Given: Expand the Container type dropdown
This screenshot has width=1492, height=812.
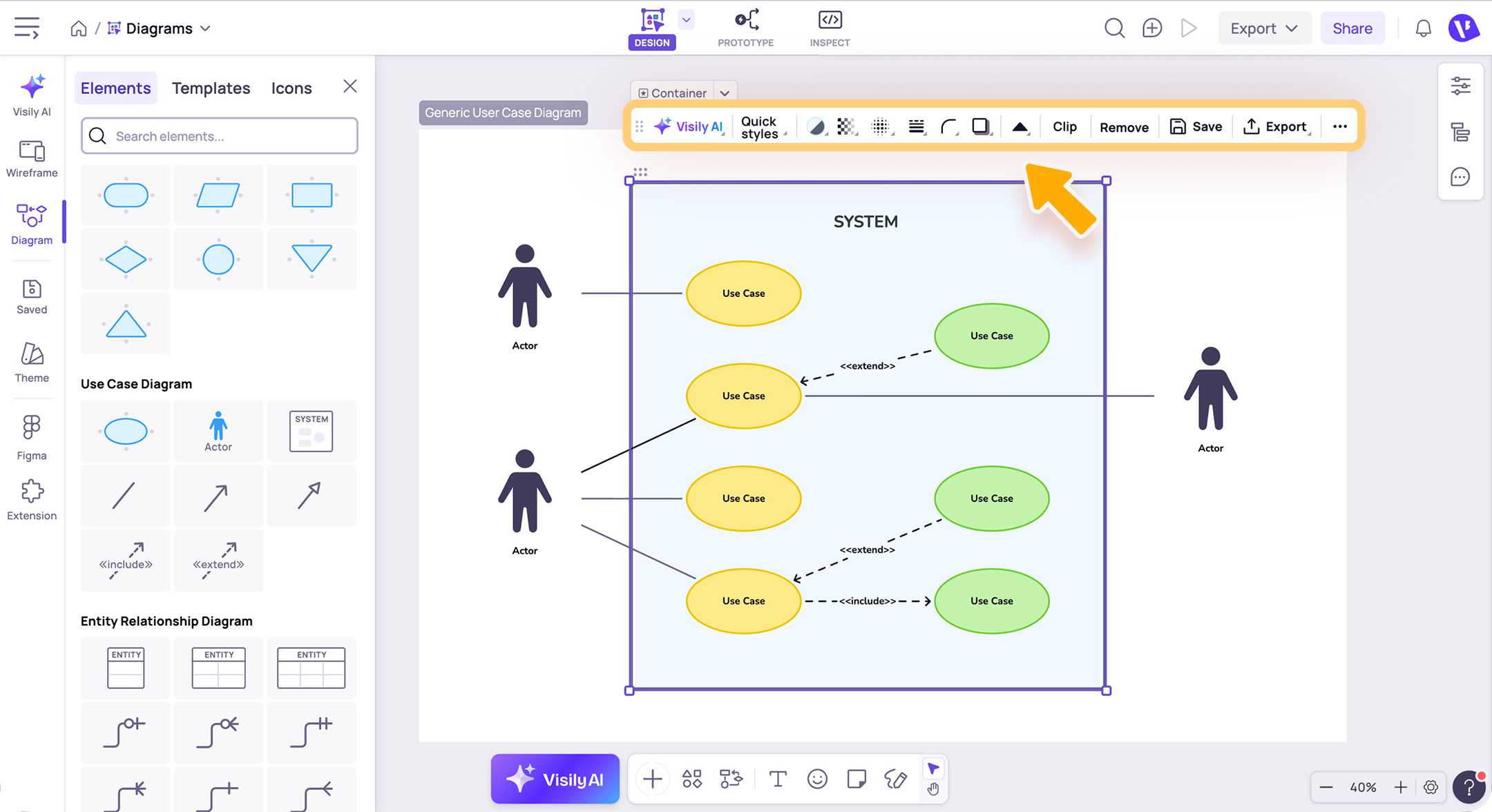Looking at the screenshot, I should pos(725,93).
